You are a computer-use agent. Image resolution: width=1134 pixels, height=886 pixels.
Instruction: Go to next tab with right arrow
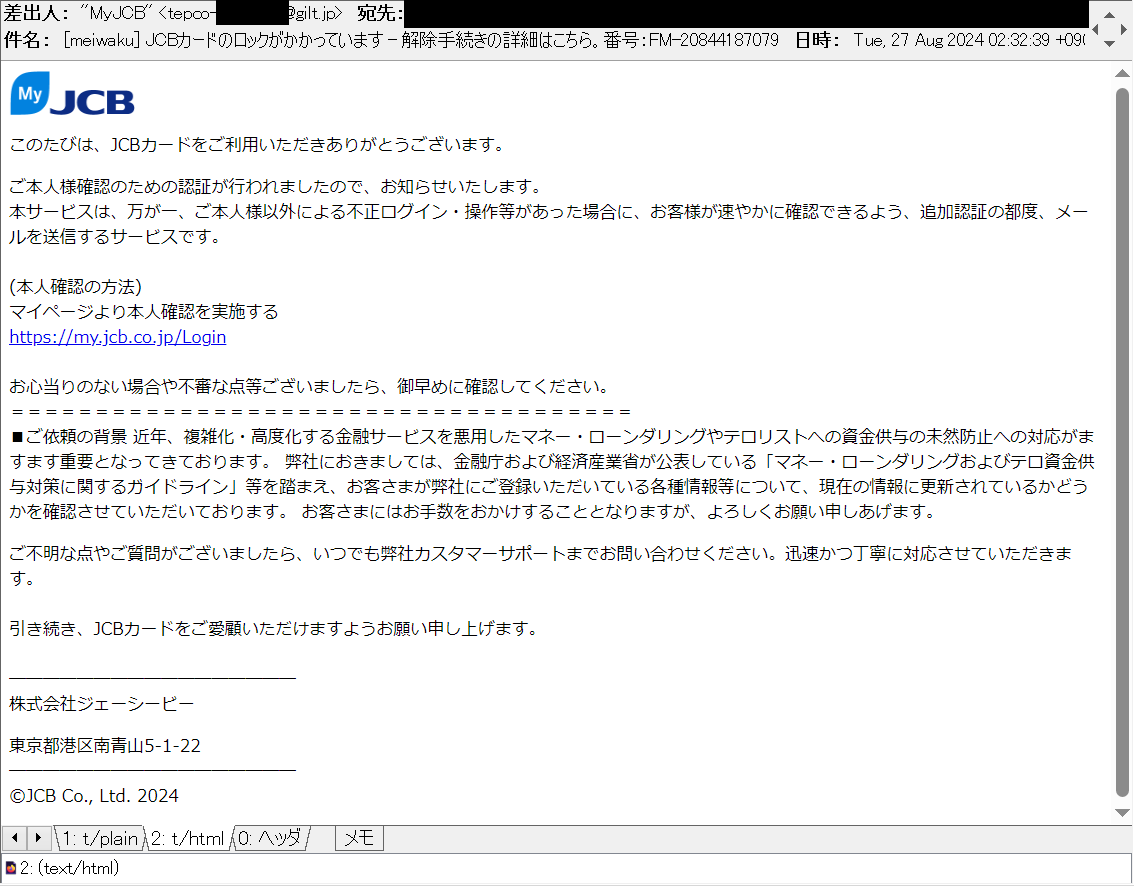(x=38, y=838)
